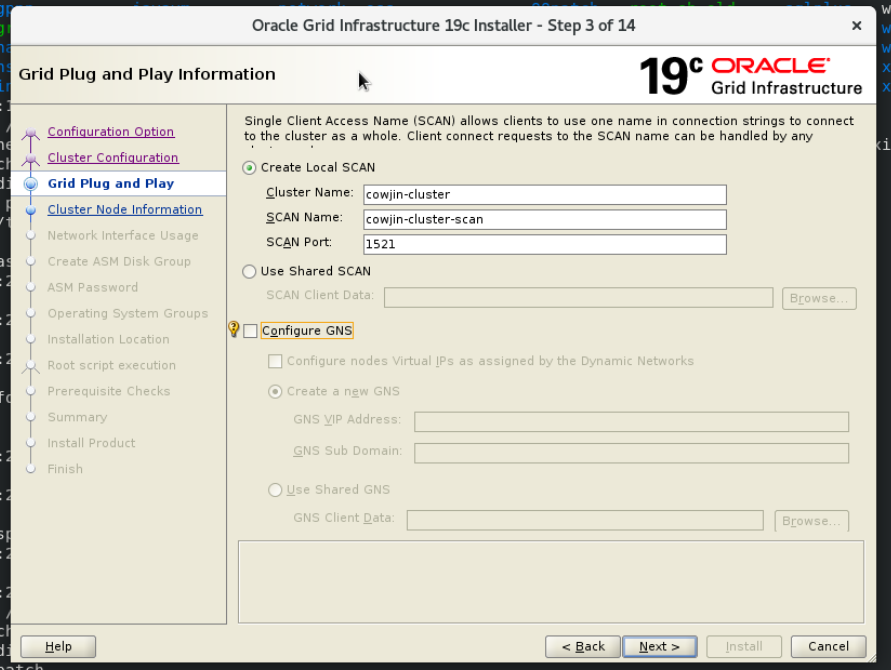Click the Configuration Option step marker icon
Viewport: 891px width, 670px height.
31,133
